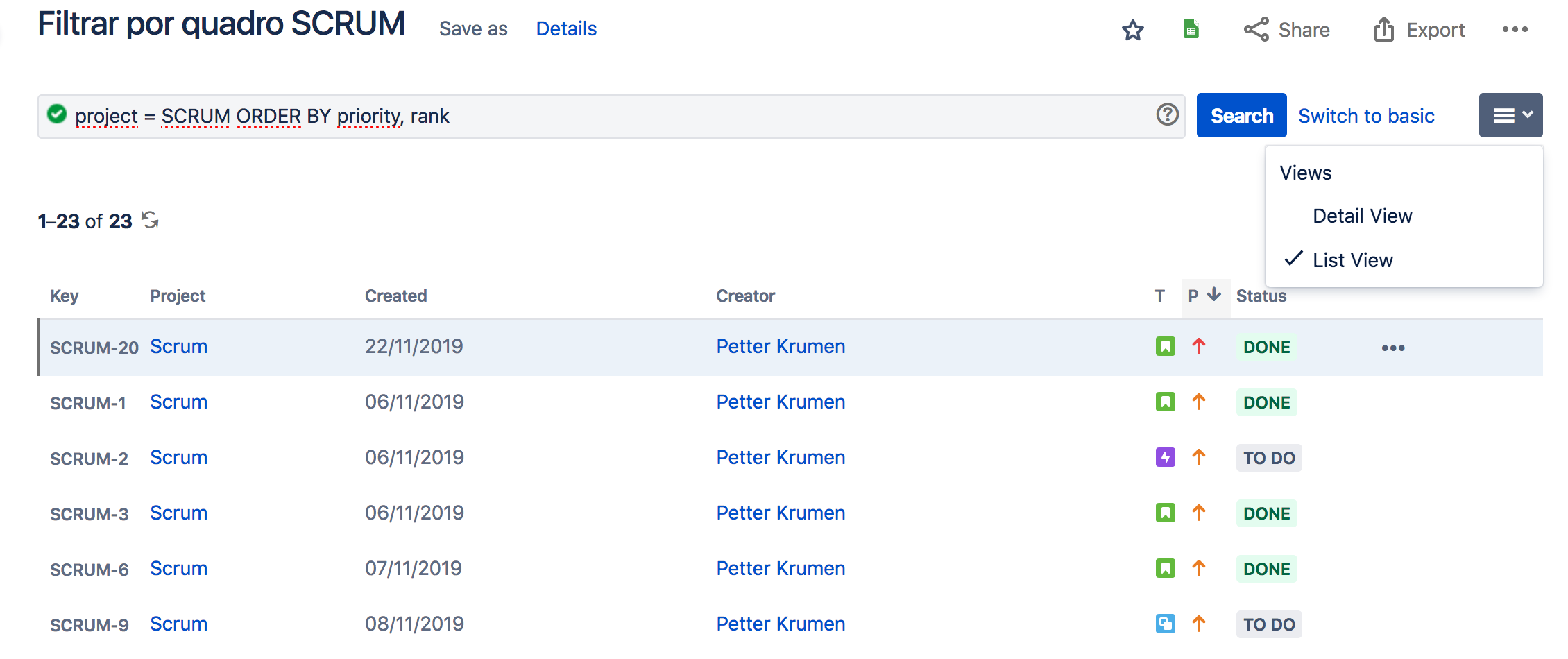The height and width of the screenshot is (659, 1568).
Task: Click story type icon in SCRUM-6 row
Action: (x=1166, y=568)
